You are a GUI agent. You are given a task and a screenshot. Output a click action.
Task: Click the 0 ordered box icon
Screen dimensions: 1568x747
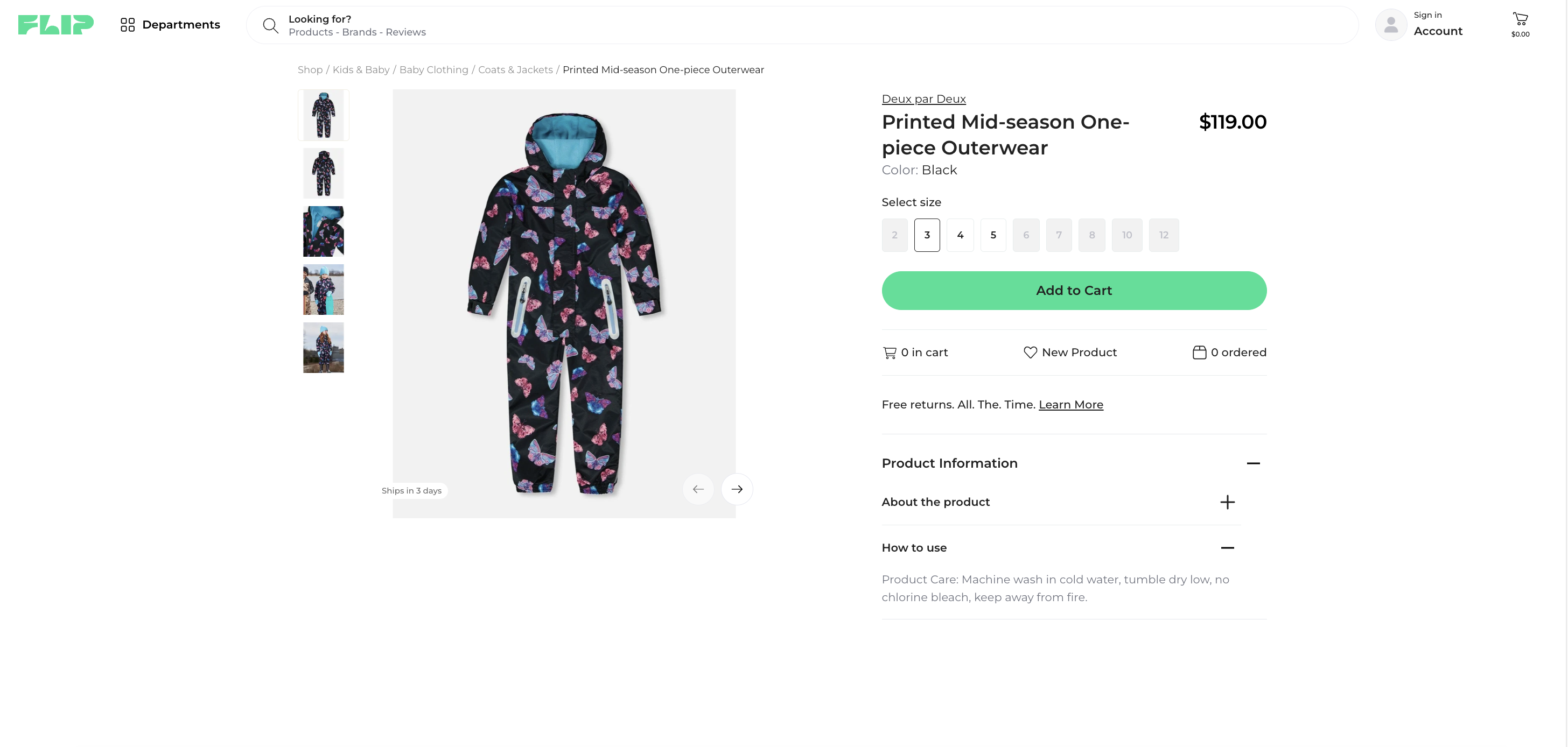[x=1199, y=352]
